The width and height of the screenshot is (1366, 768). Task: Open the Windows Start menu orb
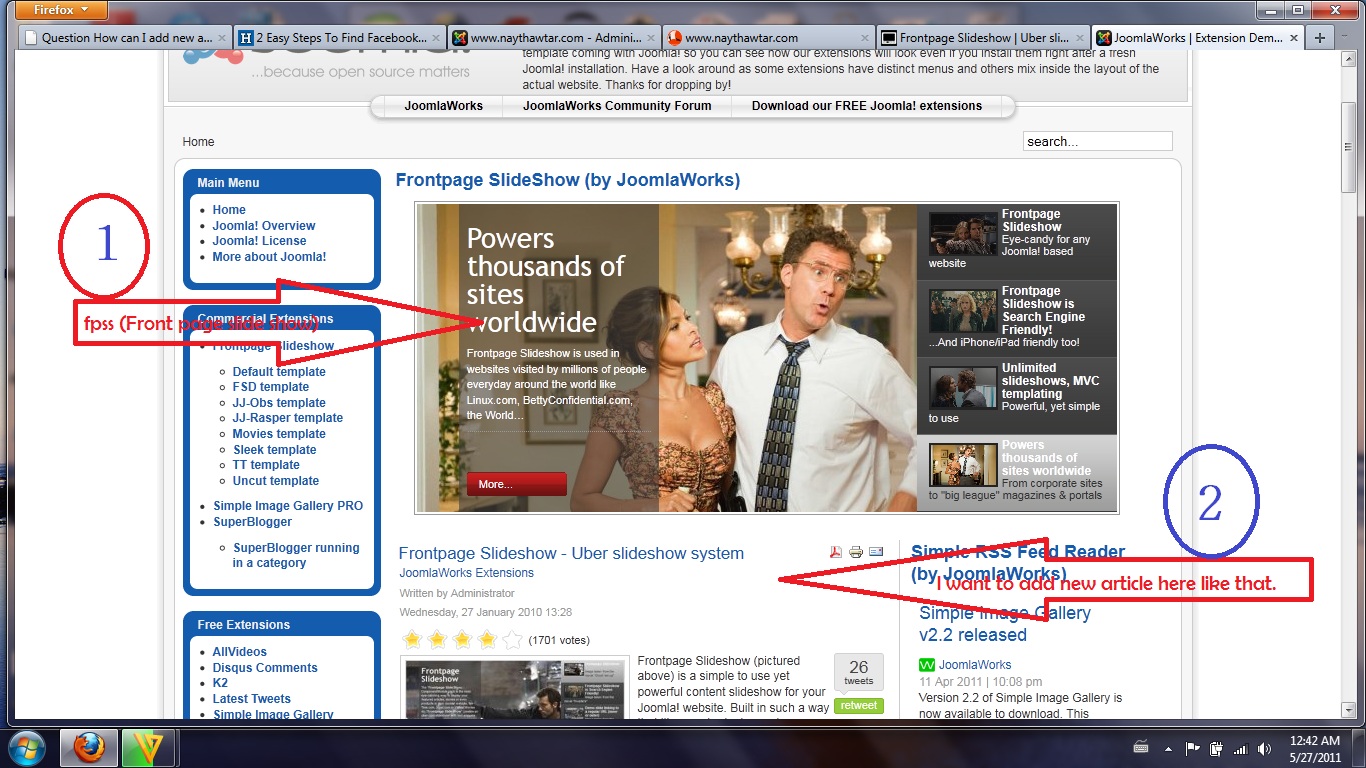[25, 748]
